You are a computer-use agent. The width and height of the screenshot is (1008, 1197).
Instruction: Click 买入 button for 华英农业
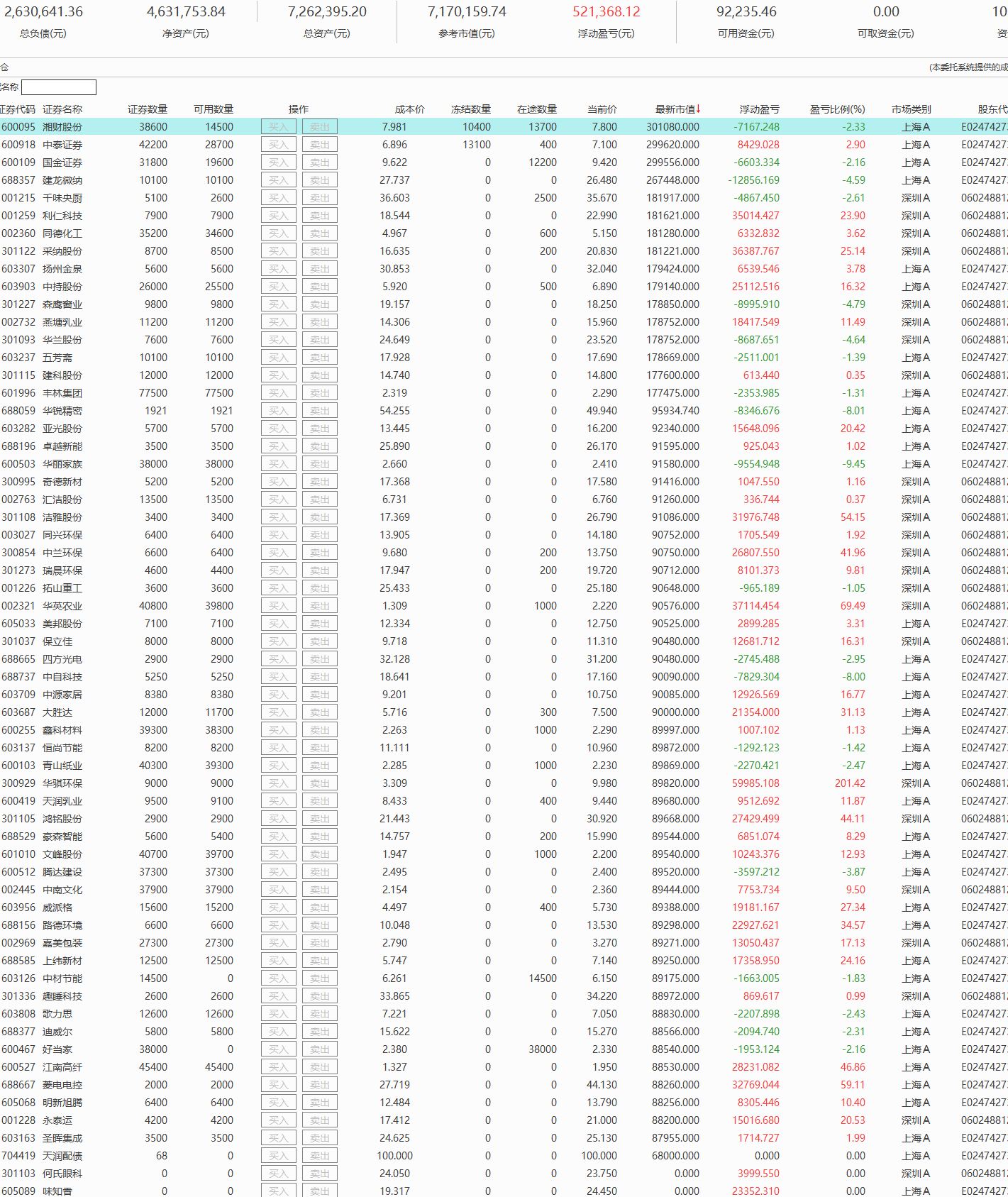click(x=279, y=606)
